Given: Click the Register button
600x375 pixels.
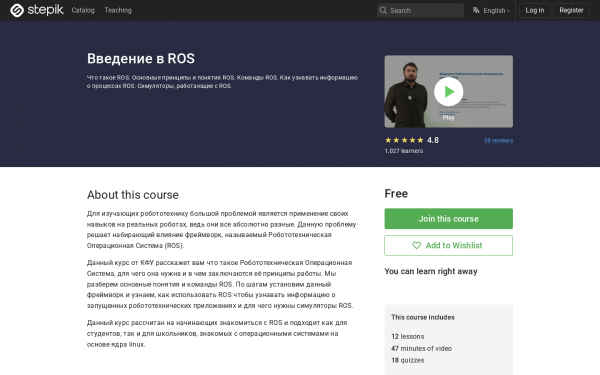Looking at the screenshot, I should pos(571,10).
